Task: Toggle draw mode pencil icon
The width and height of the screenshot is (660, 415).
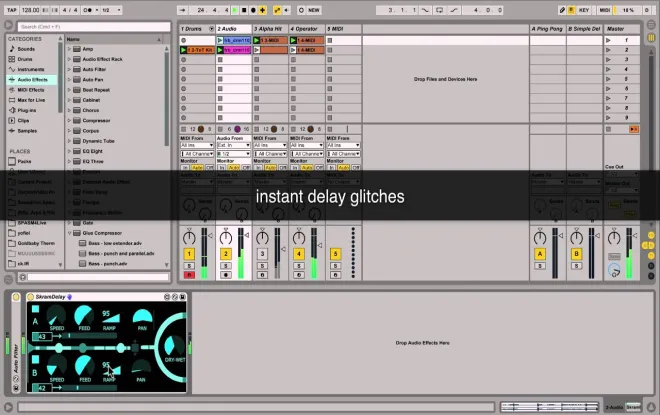Action: coord(562,10)
